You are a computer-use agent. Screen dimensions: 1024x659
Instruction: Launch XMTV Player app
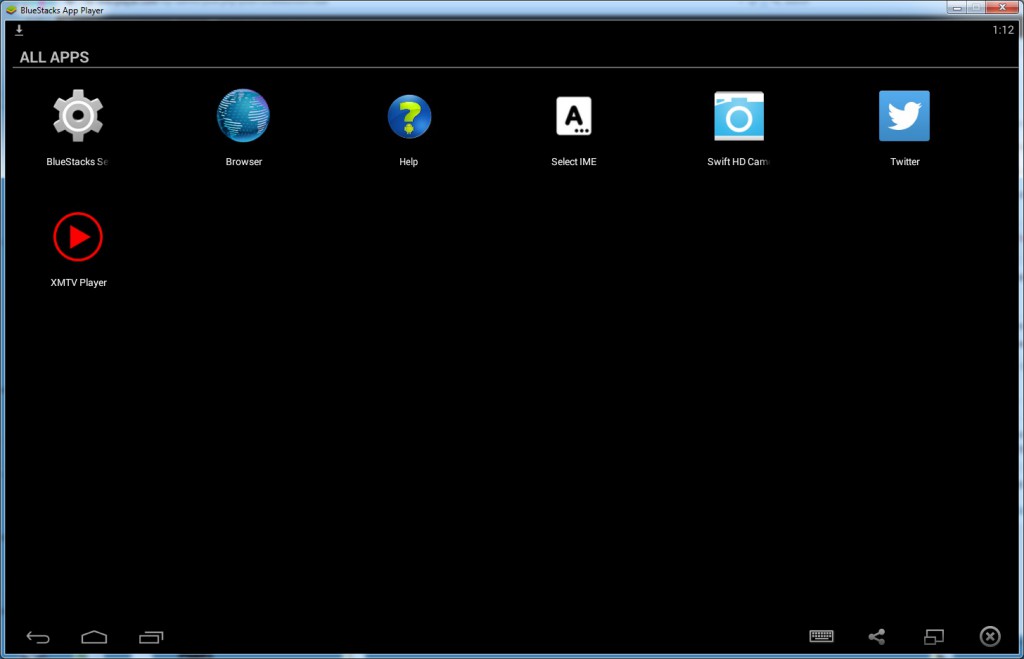(78, 237)
